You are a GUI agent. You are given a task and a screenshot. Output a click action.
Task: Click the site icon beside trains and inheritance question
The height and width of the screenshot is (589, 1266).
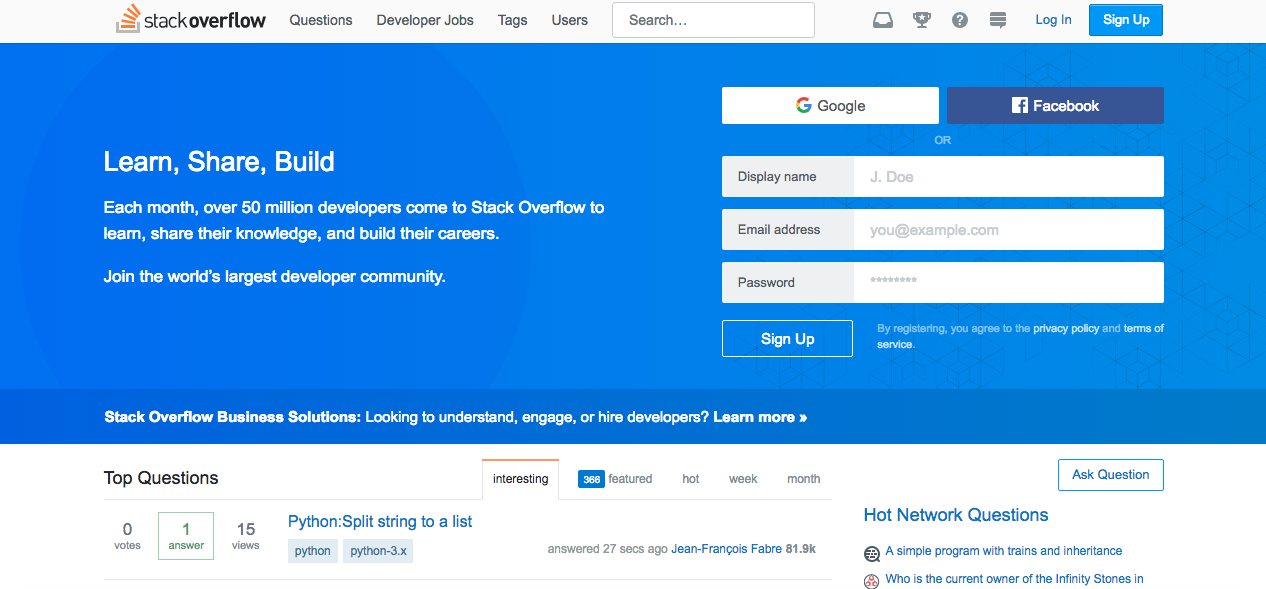872,553
